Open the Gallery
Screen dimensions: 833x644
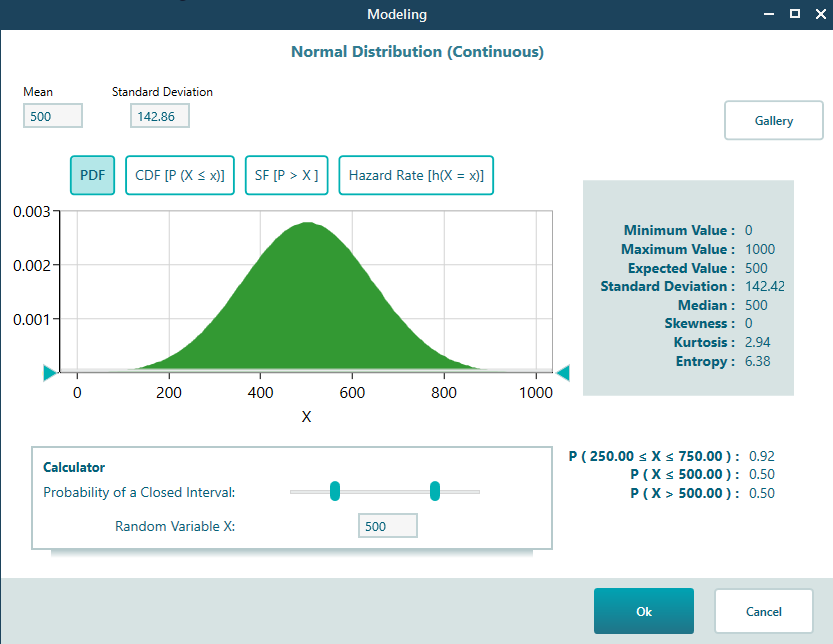coord(773,119)
